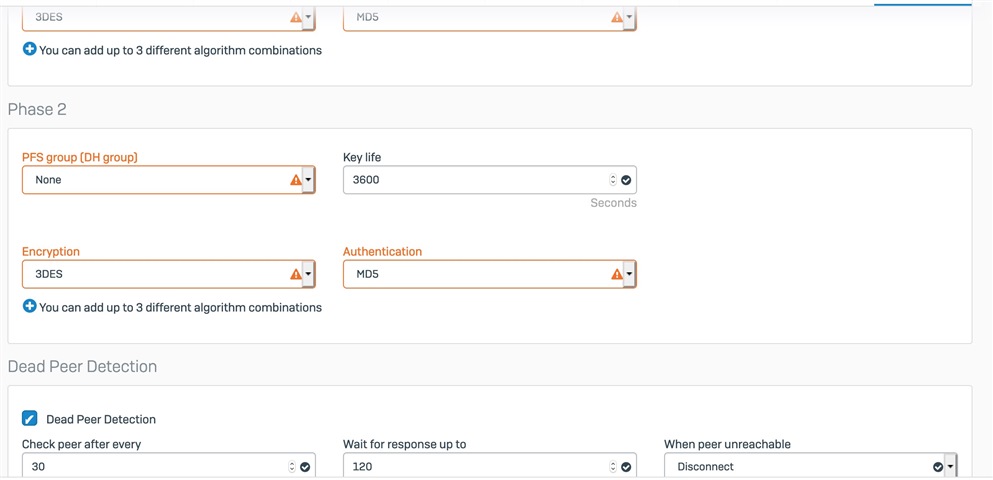Uncheck the Dead Peer Detection checkbox

click(x=29, y=419)
